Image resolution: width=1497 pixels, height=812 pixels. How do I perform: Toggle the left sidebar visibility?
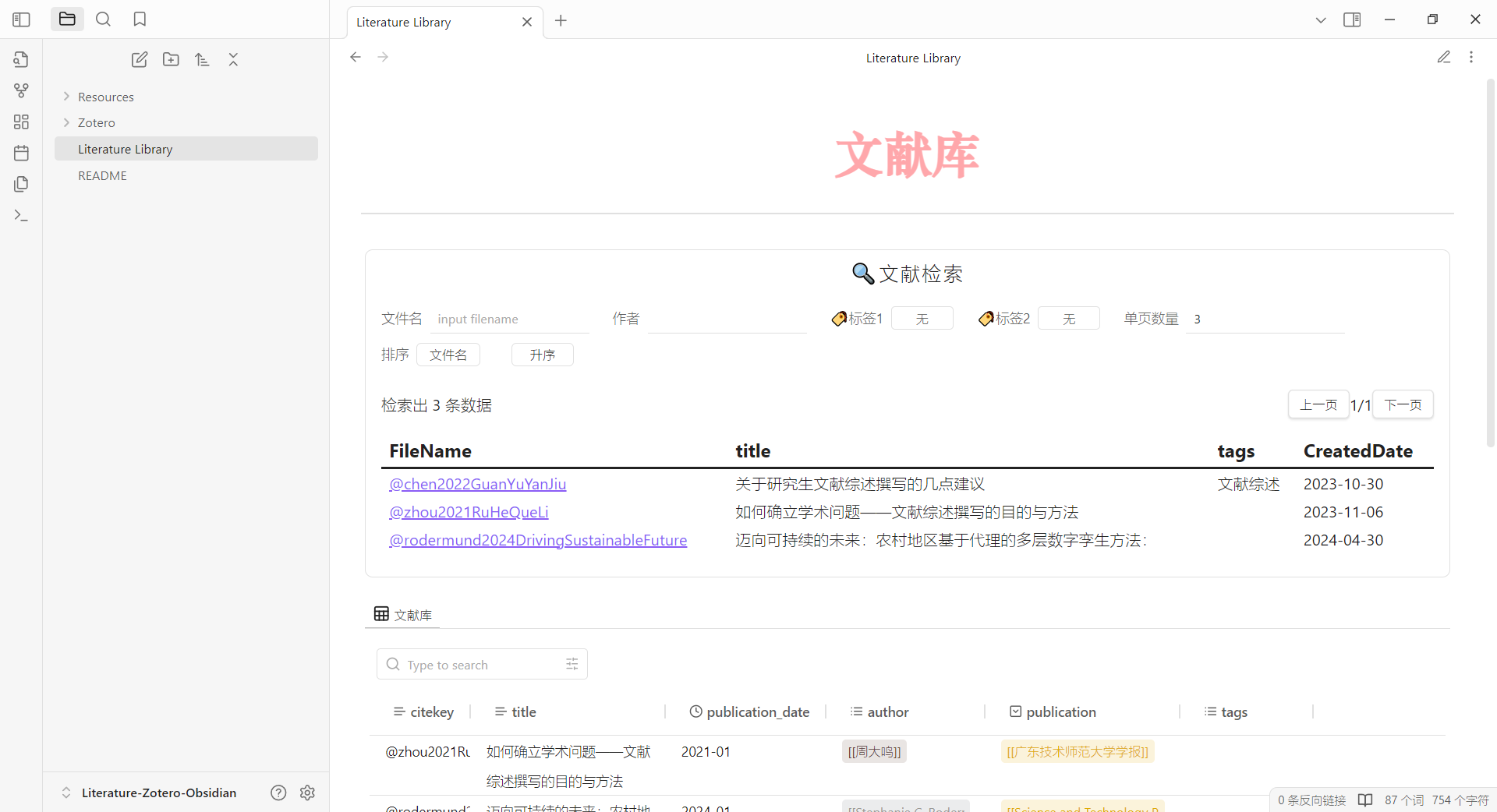point(21,19)
